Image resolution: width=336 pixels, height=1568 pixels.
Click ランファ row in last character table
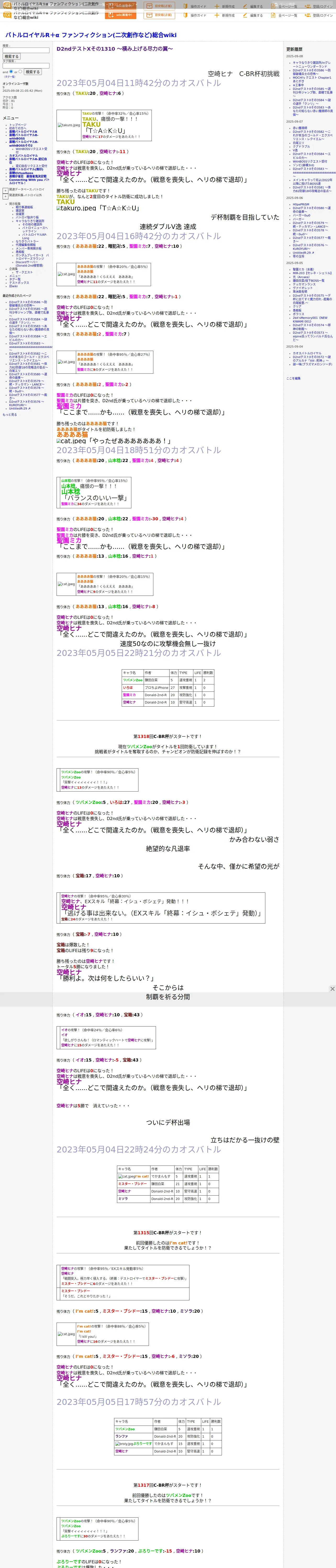click(168, 1436)
